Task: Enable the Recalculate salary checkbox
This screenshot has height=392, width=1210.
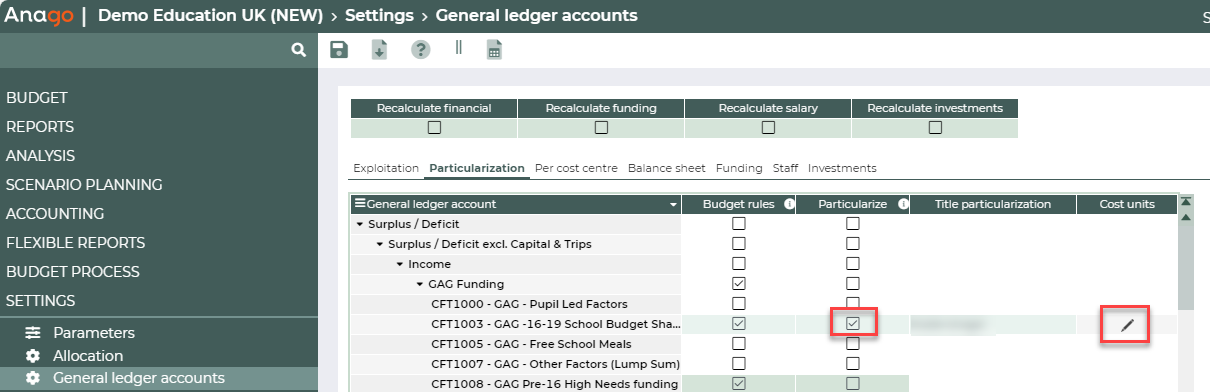Action: click(x=768, y=127)
